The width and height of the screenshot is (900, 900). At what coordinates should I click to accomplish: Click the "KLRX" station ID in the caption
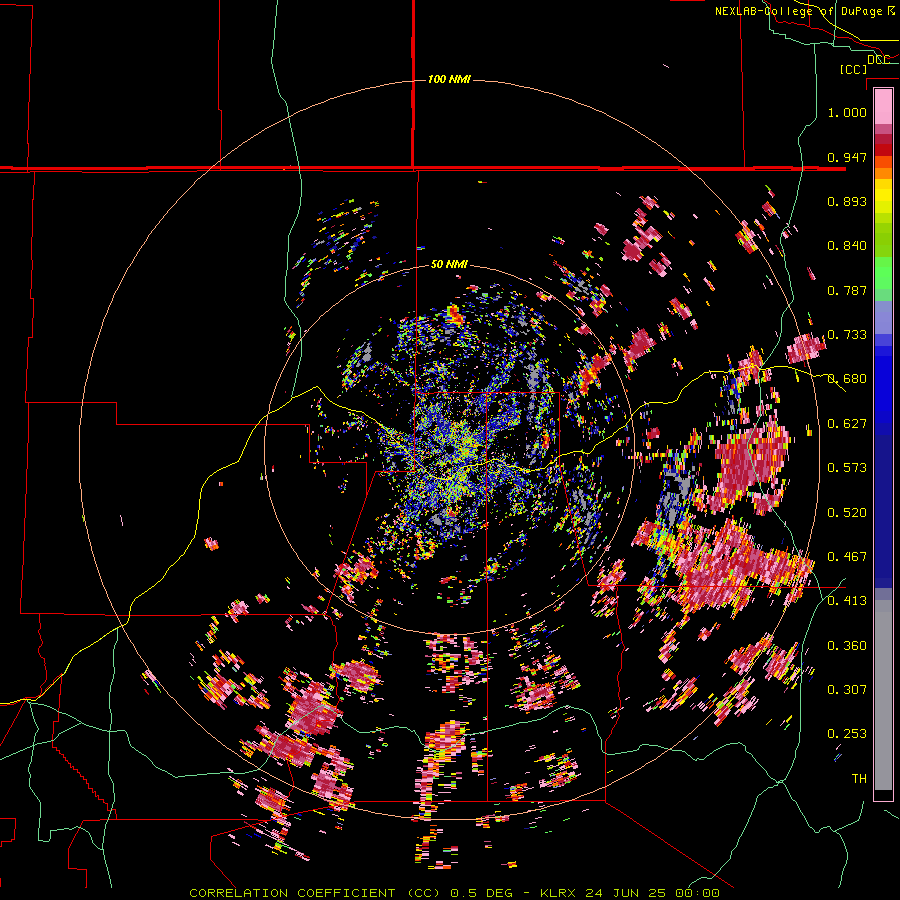pyautogui.click(x=560, y=893)
